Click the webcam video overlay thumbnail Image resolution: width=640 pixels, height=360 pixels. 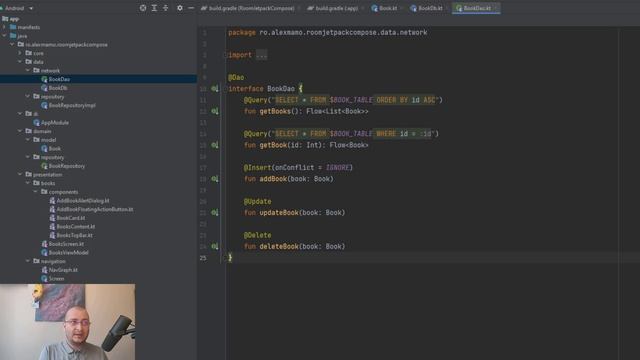(67, 322)
